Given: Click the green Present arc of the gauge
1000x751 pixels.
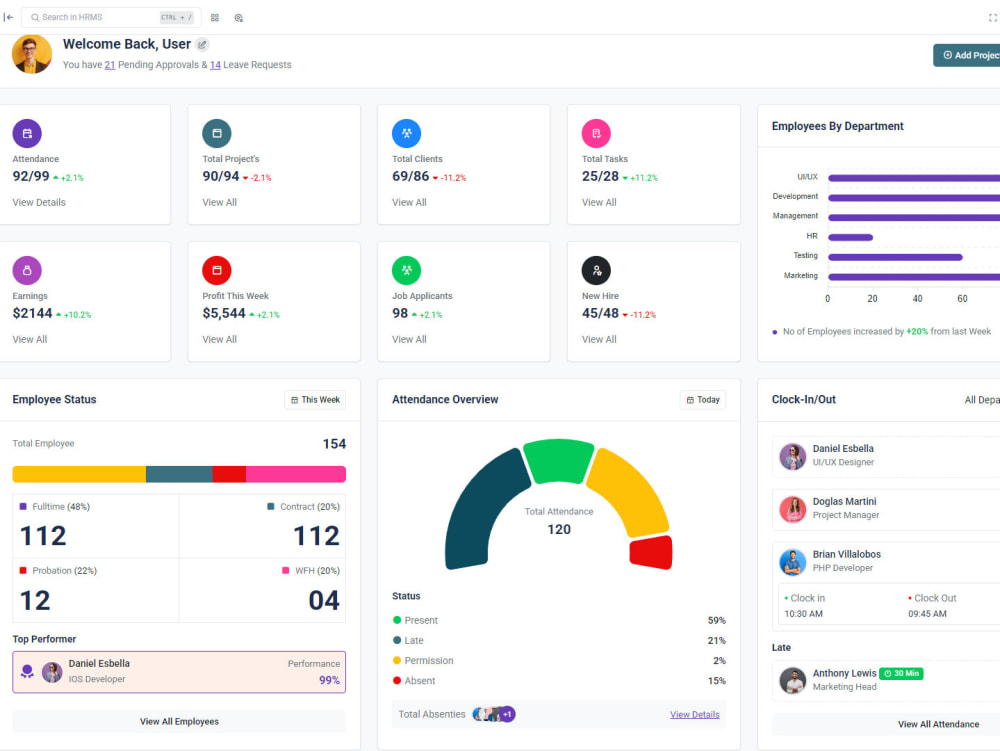Looking at the screenshot, I should pos(558,460).
